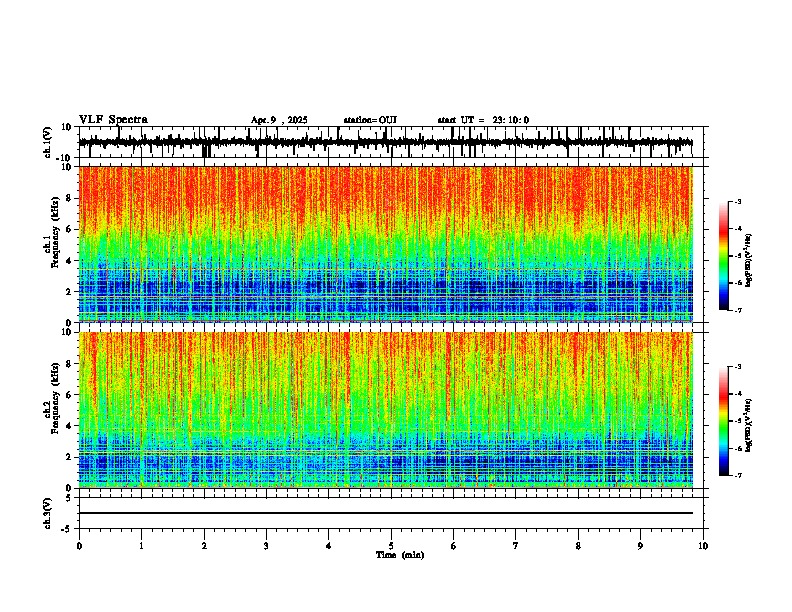Click the ch.2 frequency spectrogram panel

[385, 410]
